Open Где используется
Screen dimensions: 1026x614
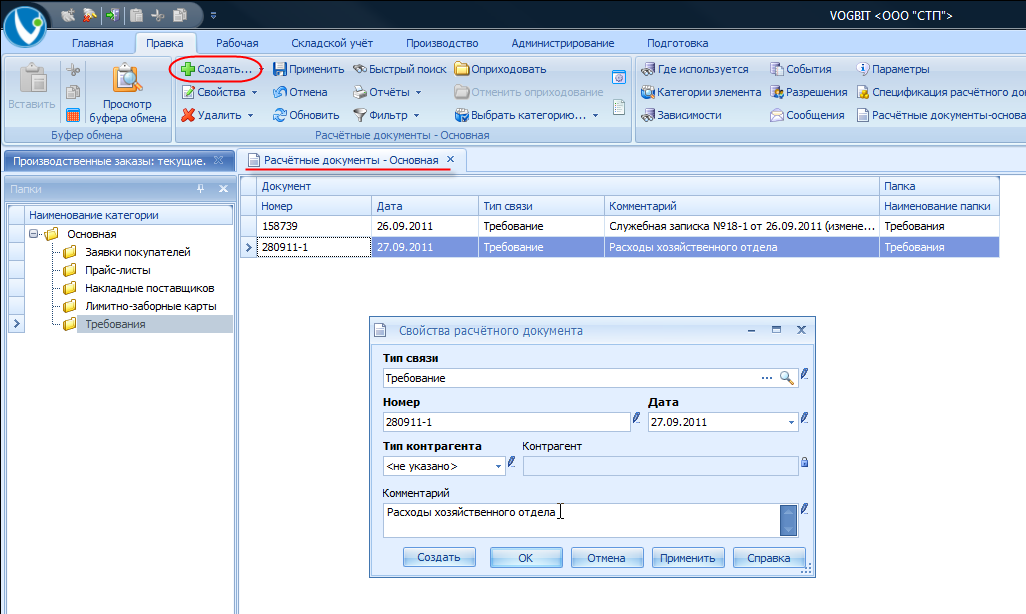coord(695,69)
